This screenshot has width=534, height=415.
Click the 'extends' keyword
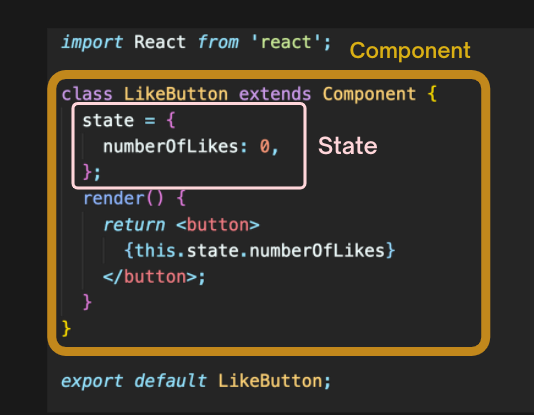275,94
